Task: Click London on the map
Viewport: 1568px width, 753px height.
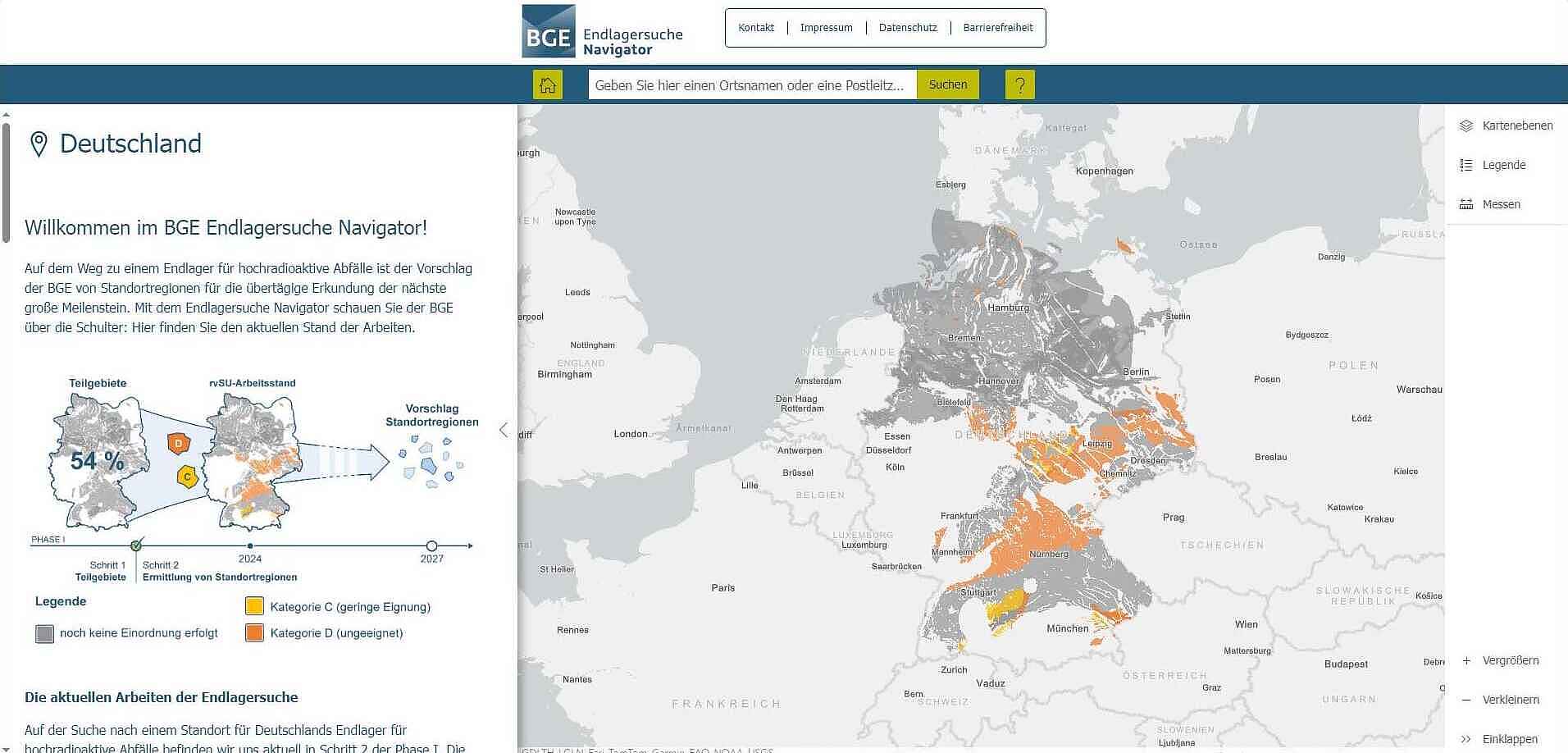Action: [x=631, y=434]
